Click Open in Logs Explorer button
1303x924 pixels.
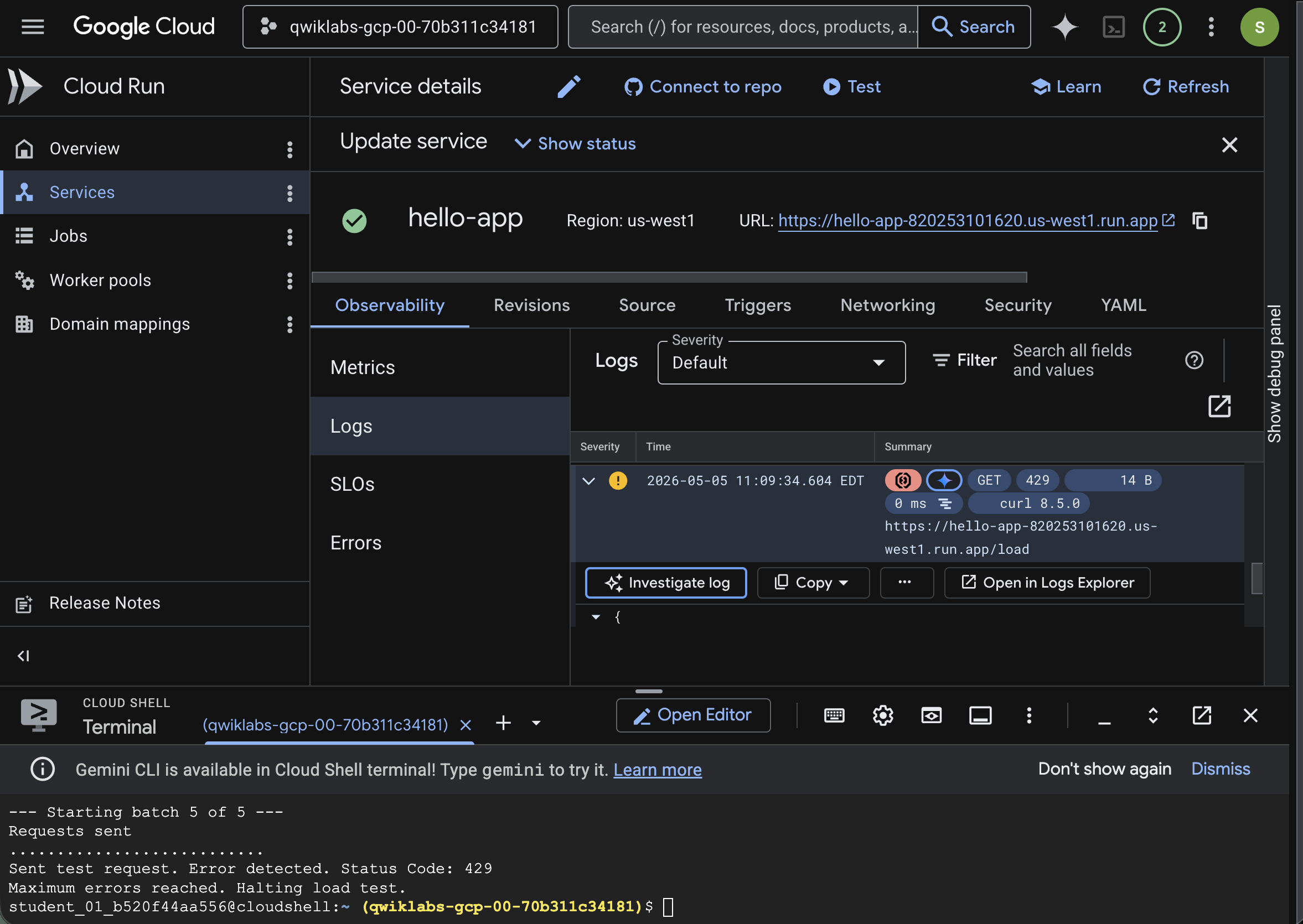1047,583
